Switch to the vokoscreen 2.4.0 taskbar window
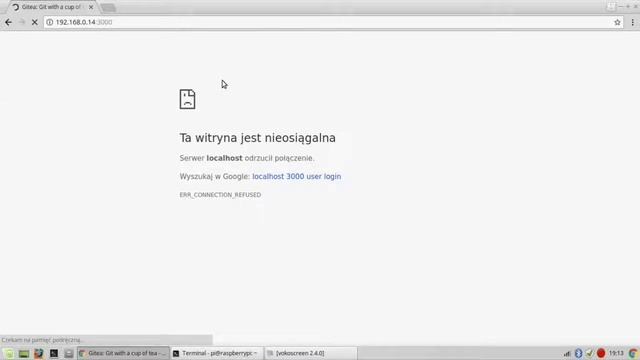Image resolution: width=640 pixels, height=360 pixels. pyautogui.click(x=311, y=353)
